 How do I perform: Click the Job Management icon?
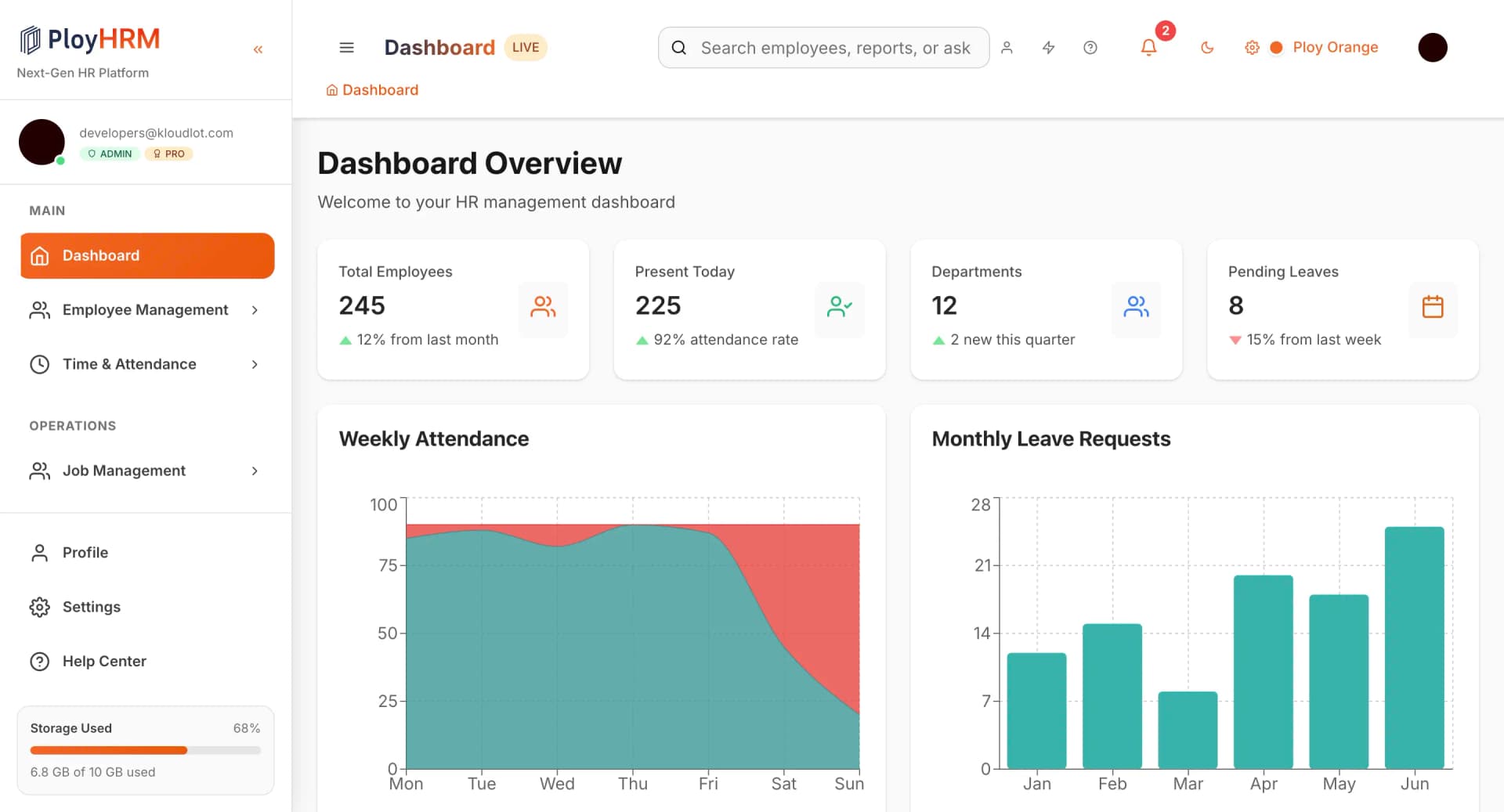39,471
